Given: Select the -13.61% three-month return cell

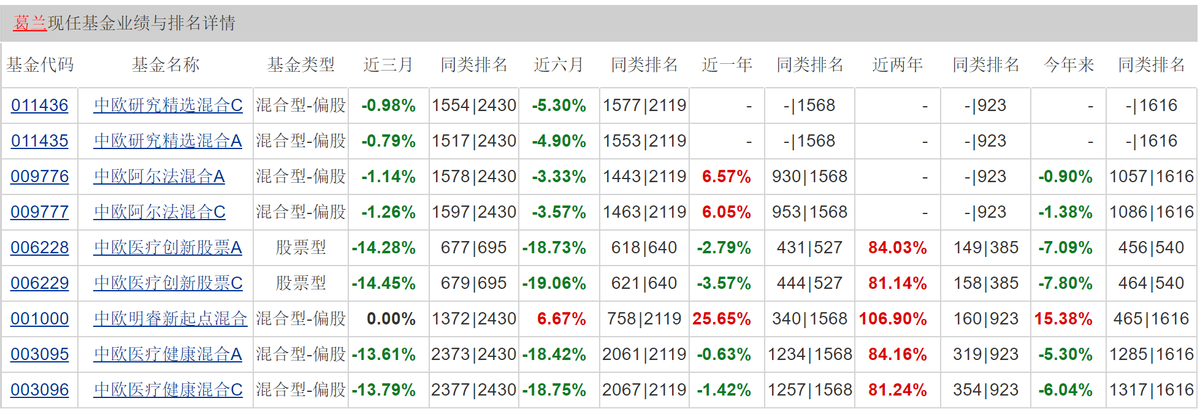Looking at the screenshot, I should tap(388, 354).
